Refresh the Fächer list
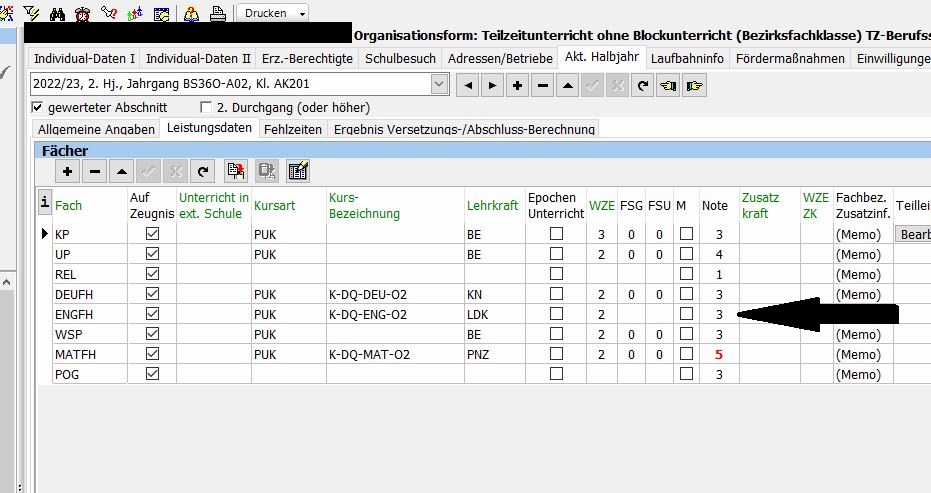The image size is (931, 493). 203,172
